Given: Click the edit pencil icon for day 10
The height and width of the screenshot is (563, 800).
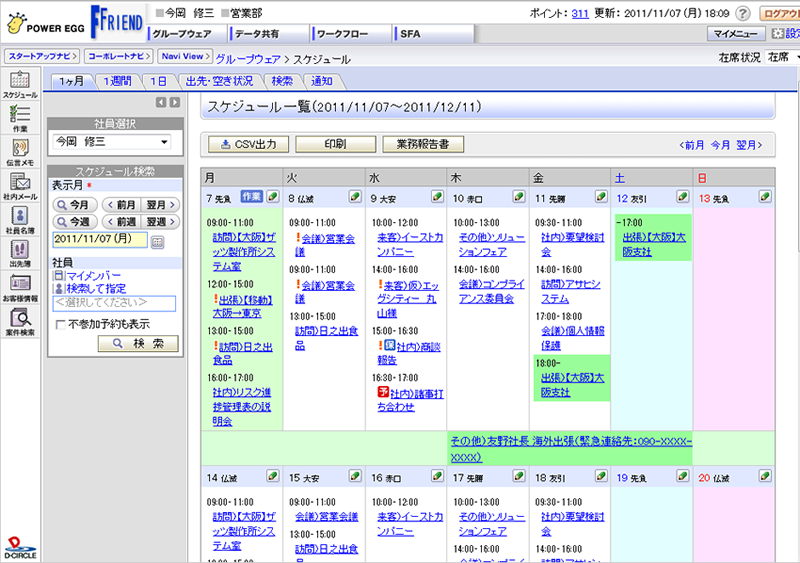Looking at the screenshot, I should tap(519, 197).
